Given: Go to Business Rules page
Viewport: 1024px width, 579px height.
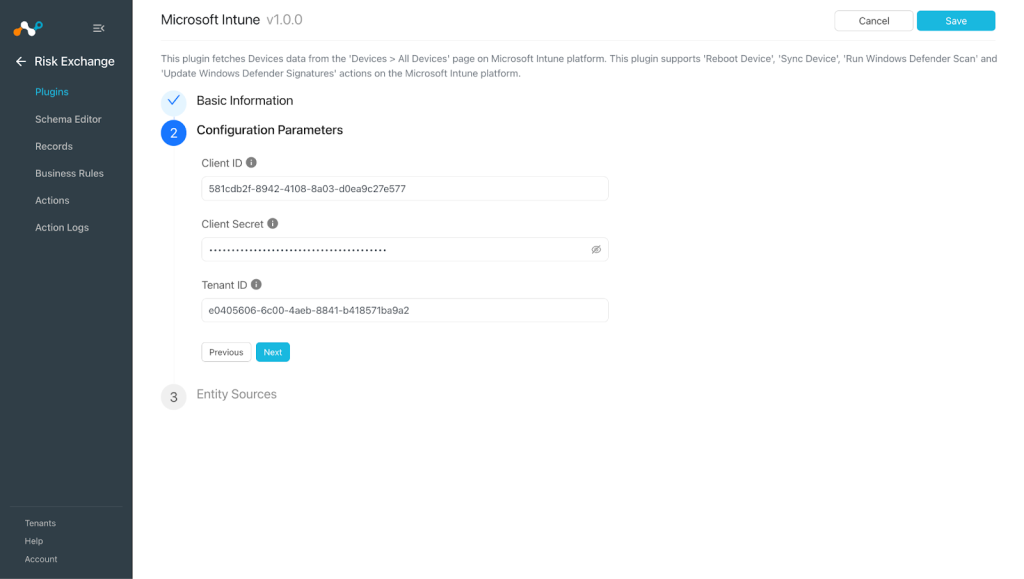Looking at the screenshot, I should (x=69, y=174).
